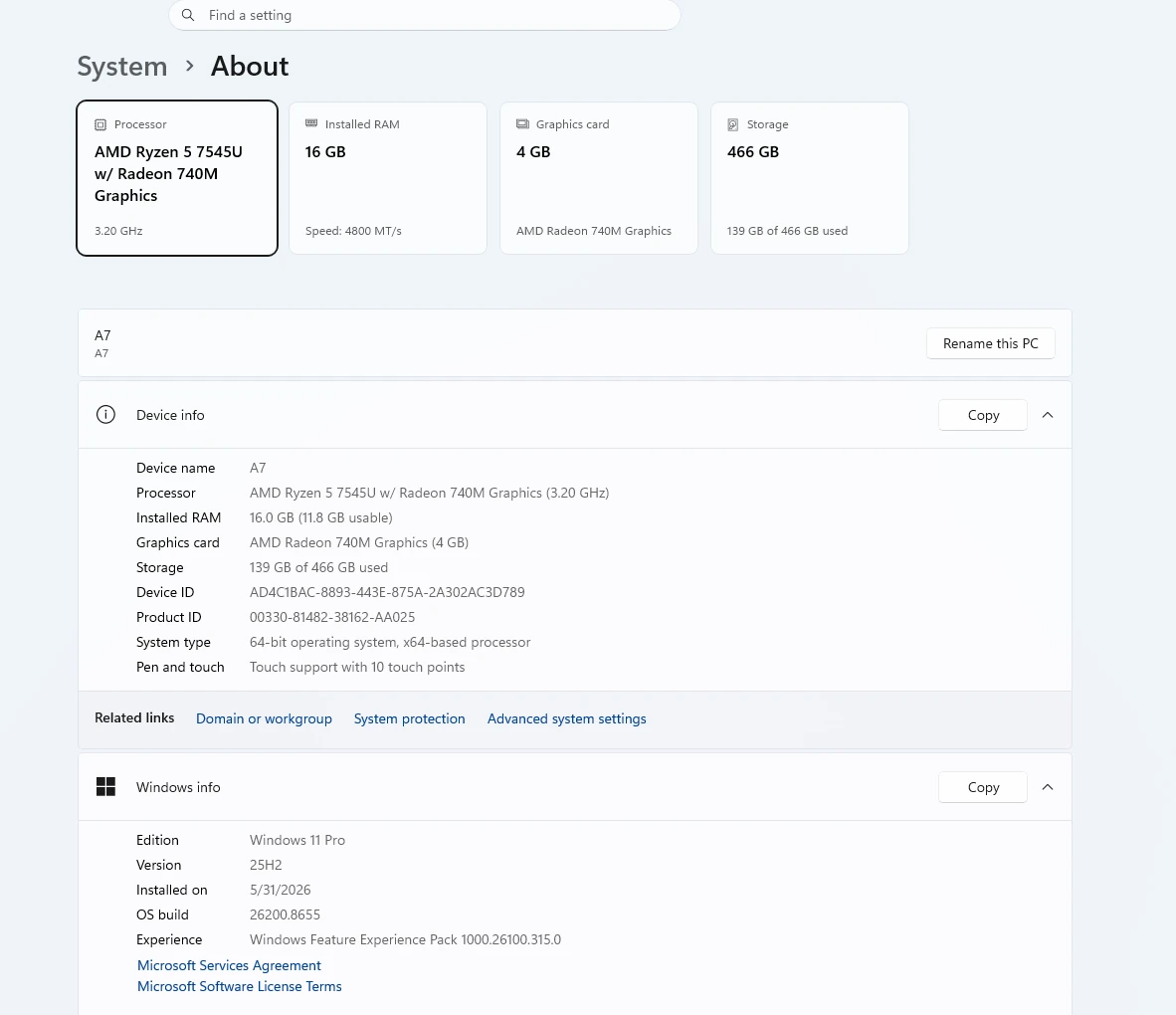Screen dimensions: 1176x1015
Task: Click processor value with (3.20 GHz)
Action: pos(429,493)
